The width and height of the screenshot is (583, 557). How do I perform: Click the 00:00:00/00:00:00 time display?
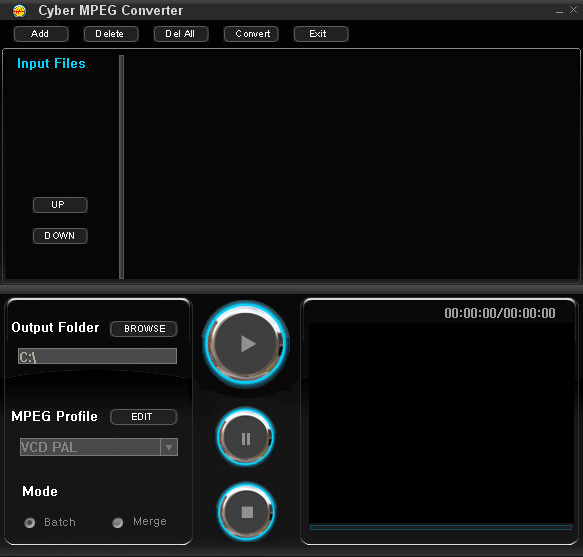500,313
